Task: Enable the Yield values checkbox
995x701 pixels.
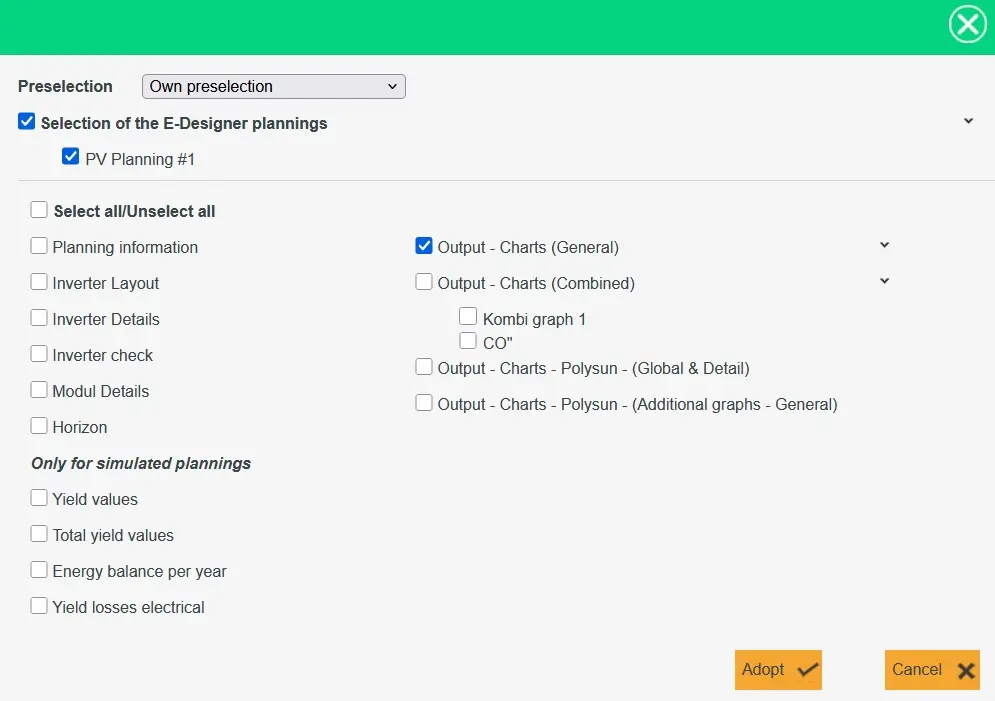Action: pyautogui.click(x=39, y=498)
